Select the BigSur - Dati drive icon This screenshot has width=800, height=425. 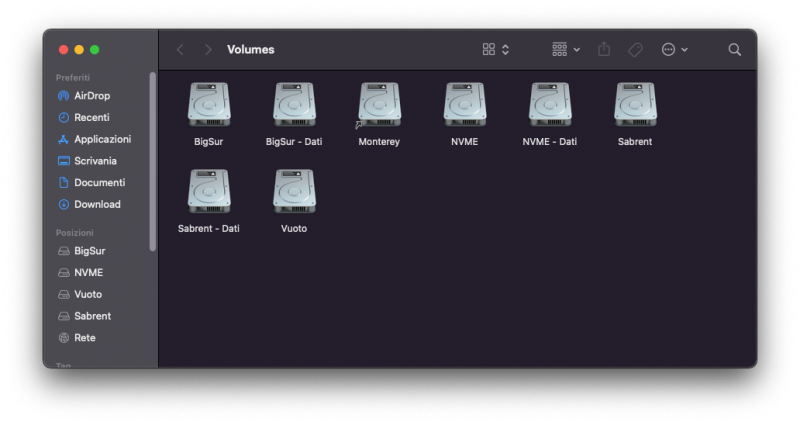294,105
